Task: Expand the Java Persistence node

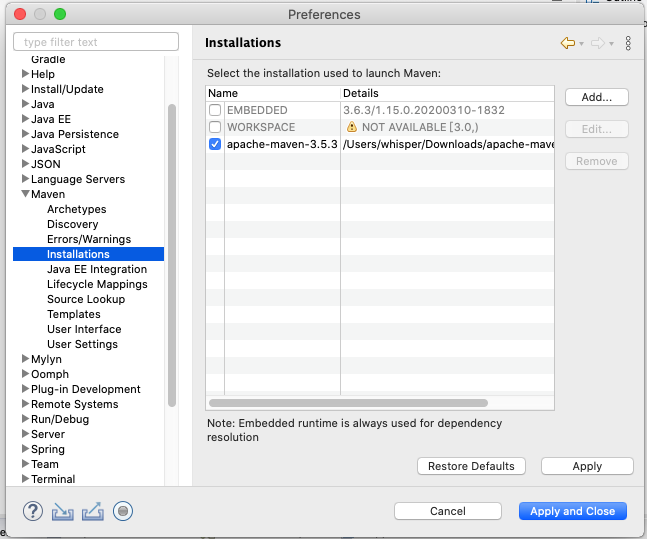Action: [25, 134]
